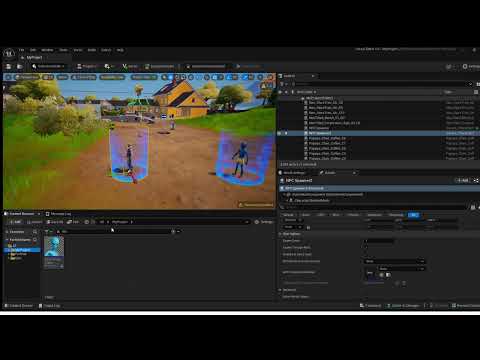480x360 pixels.
Task: Open the Selection Mode dropdown
Action: (x=49, y=67)
